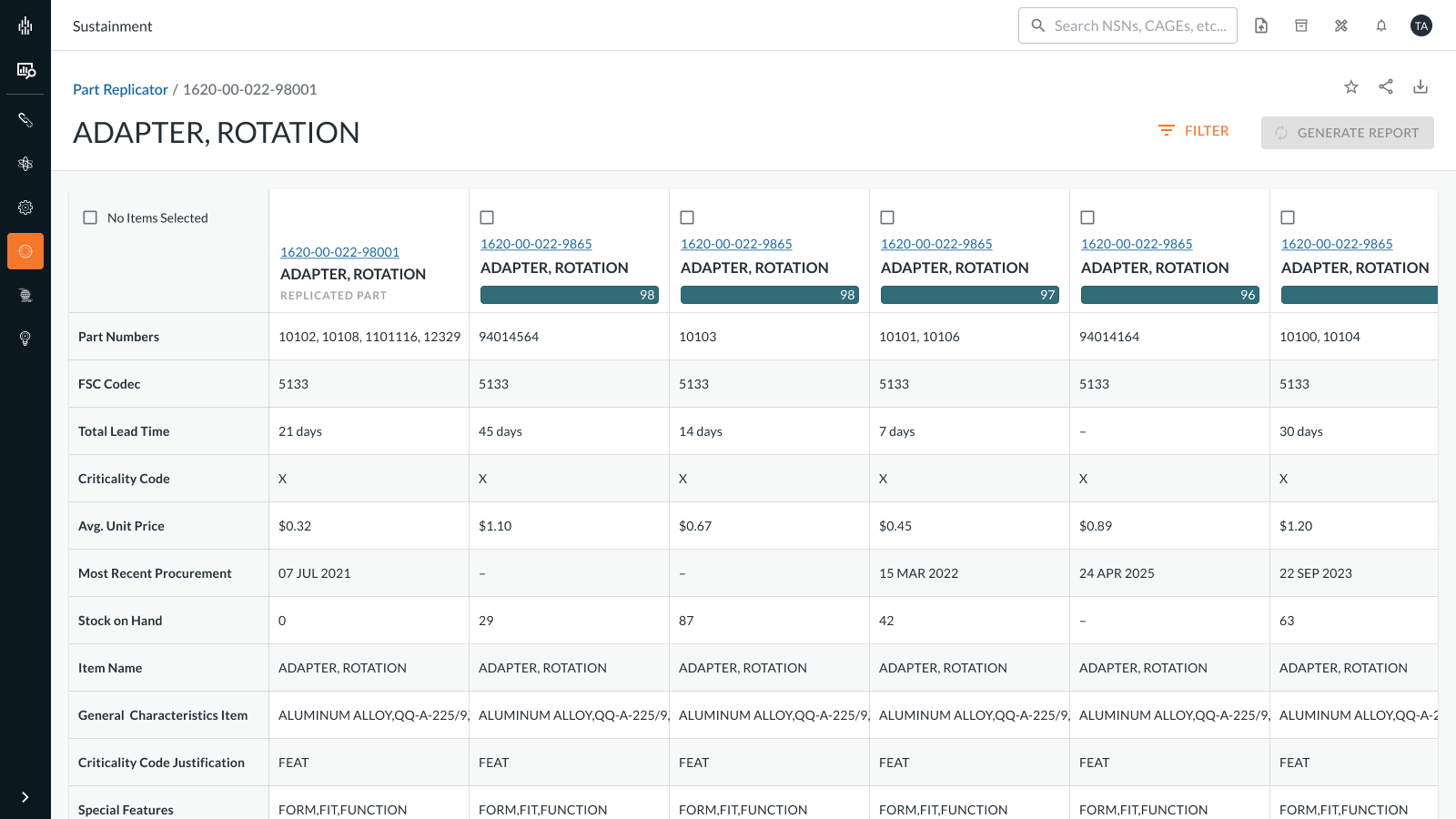
Task: Open the atom sidebar icon
Action: (25, 164)
